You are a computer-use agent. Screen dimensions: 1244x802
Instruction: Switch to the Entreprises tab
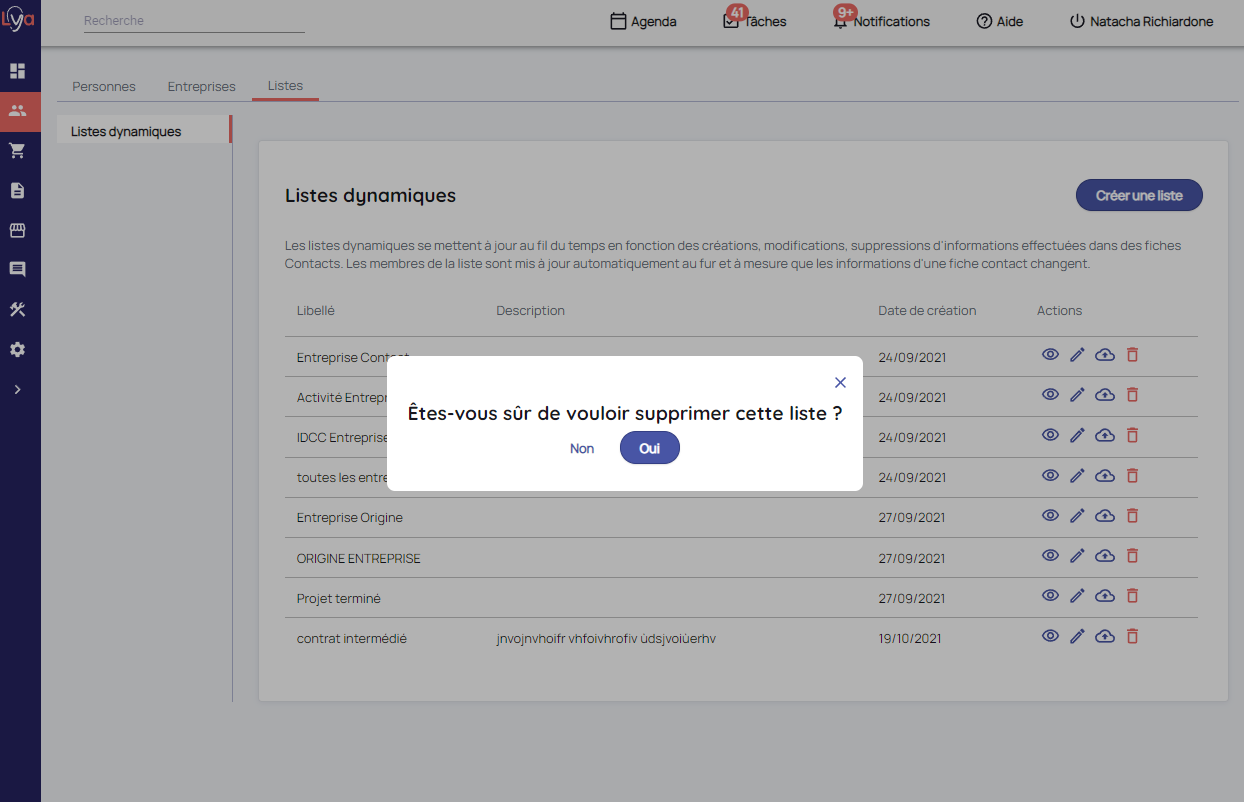[201, 86]
